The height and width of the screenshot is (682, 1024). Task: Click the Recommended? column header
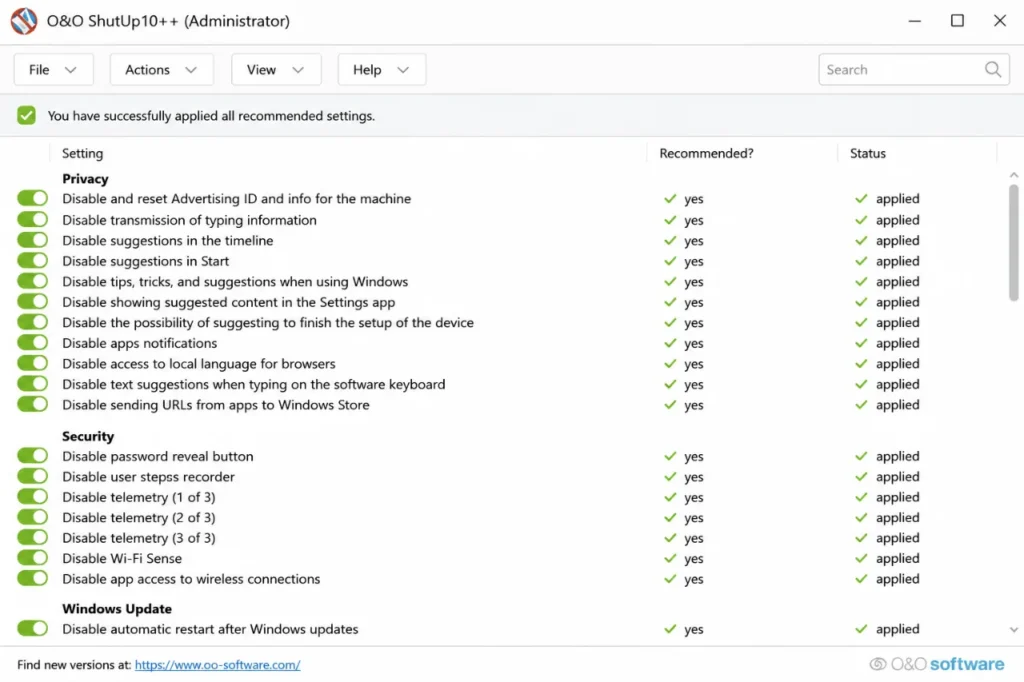click(706, 154)
